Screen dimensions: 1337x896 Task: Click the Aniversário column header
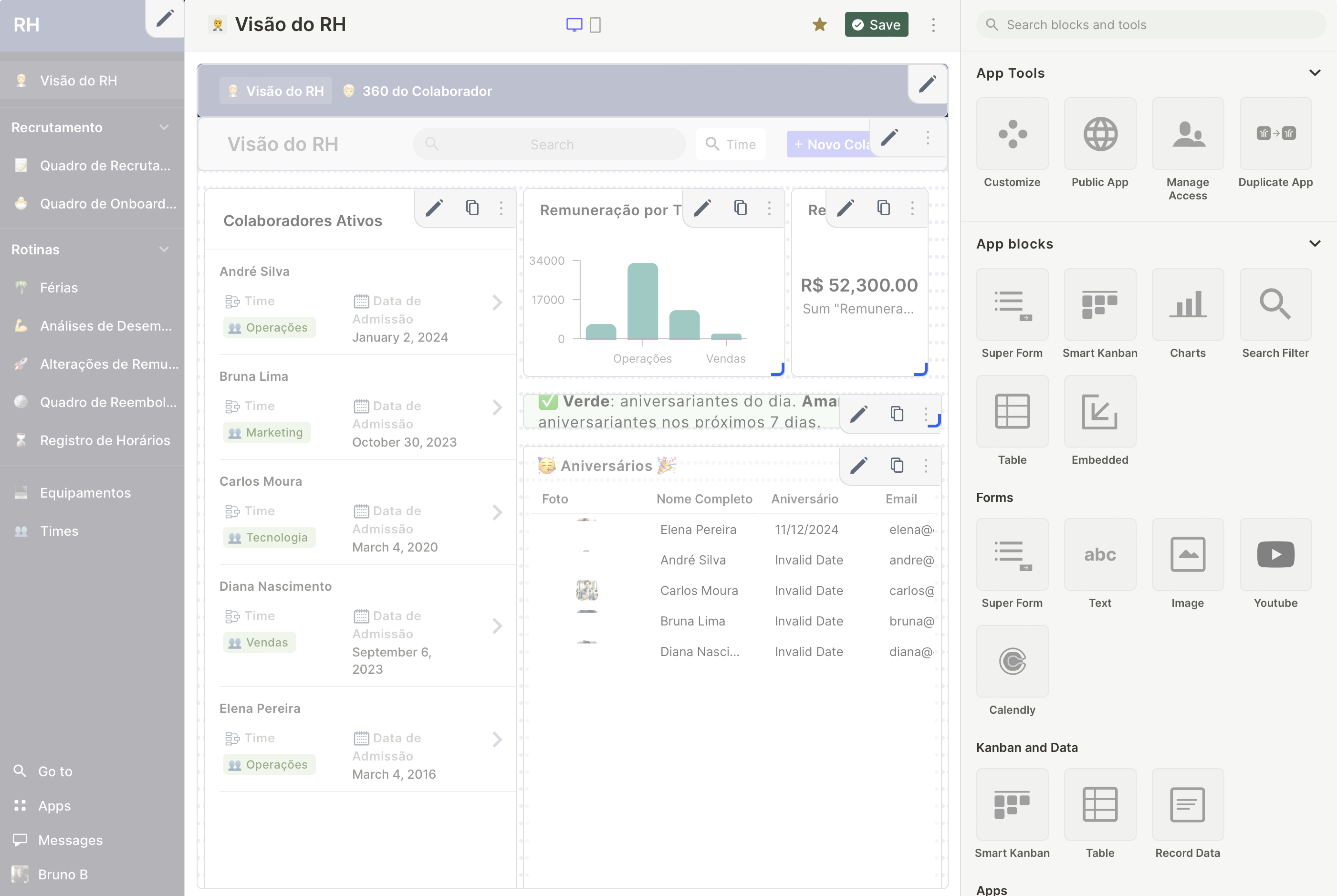(804, 499)
